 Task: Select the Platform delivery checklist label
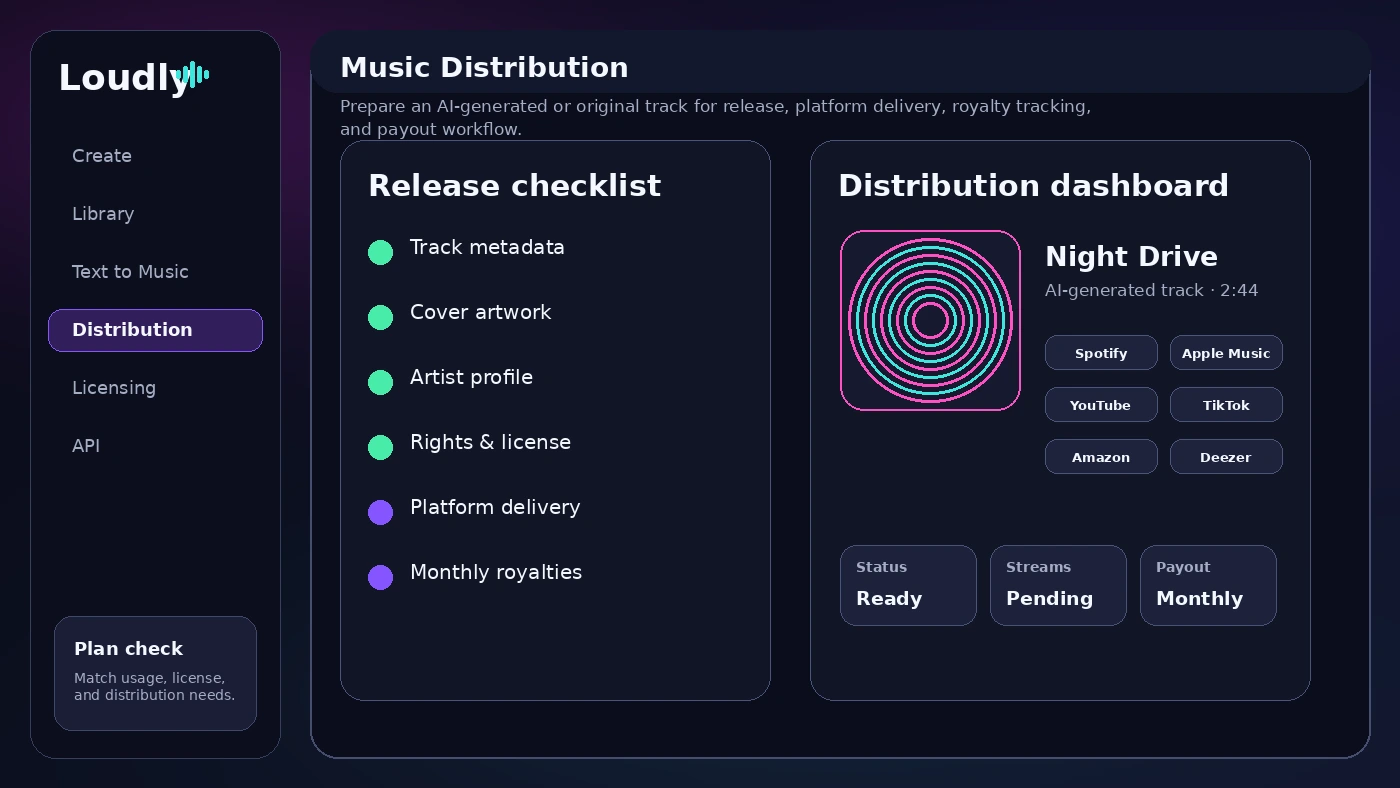click(x=495, y=507)
